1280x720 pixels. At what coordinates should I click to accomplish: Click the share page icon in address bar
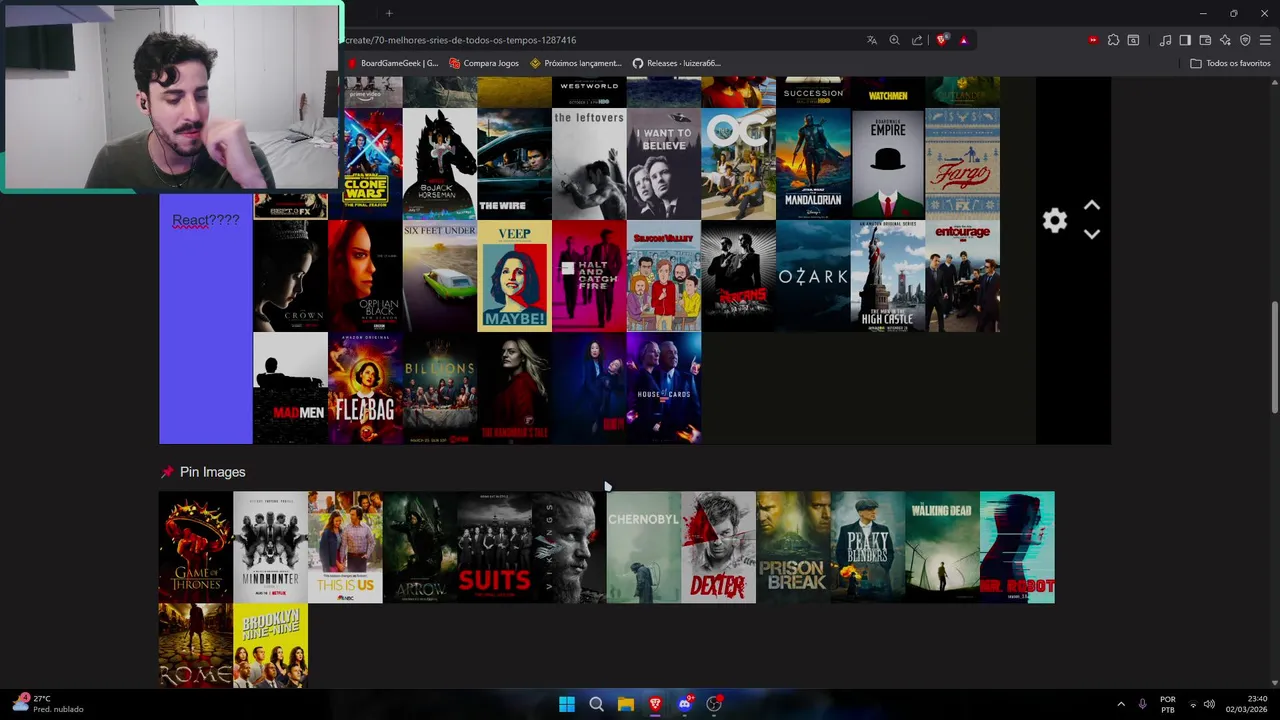918,40
